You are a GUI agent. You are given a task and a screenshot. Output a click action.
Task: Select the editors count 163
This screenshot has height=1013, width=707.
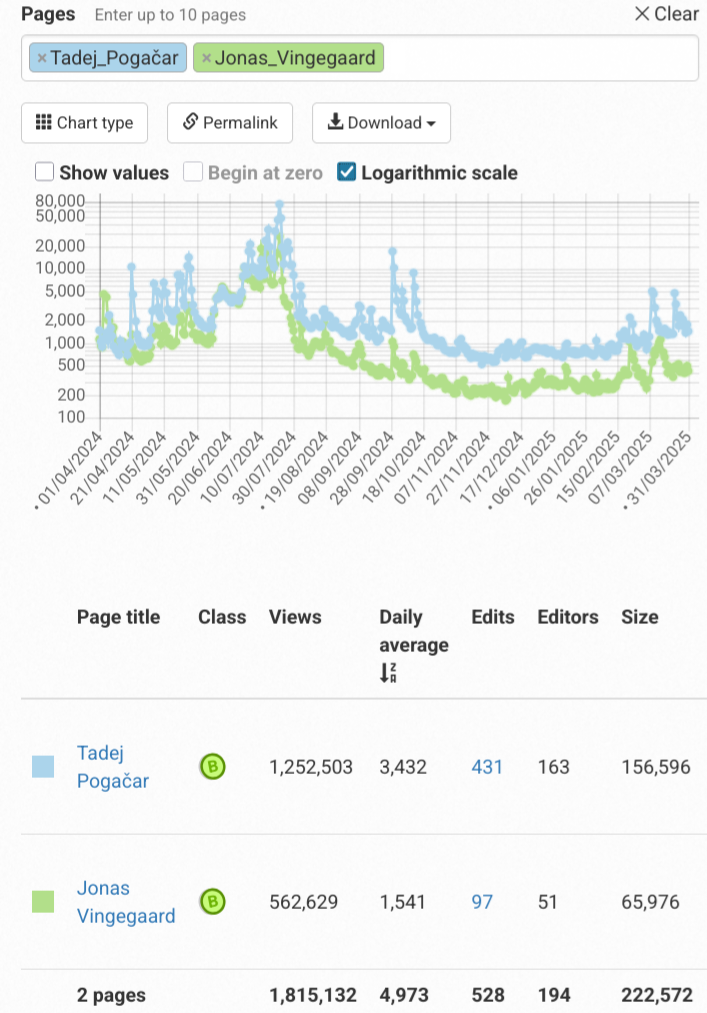554,767
